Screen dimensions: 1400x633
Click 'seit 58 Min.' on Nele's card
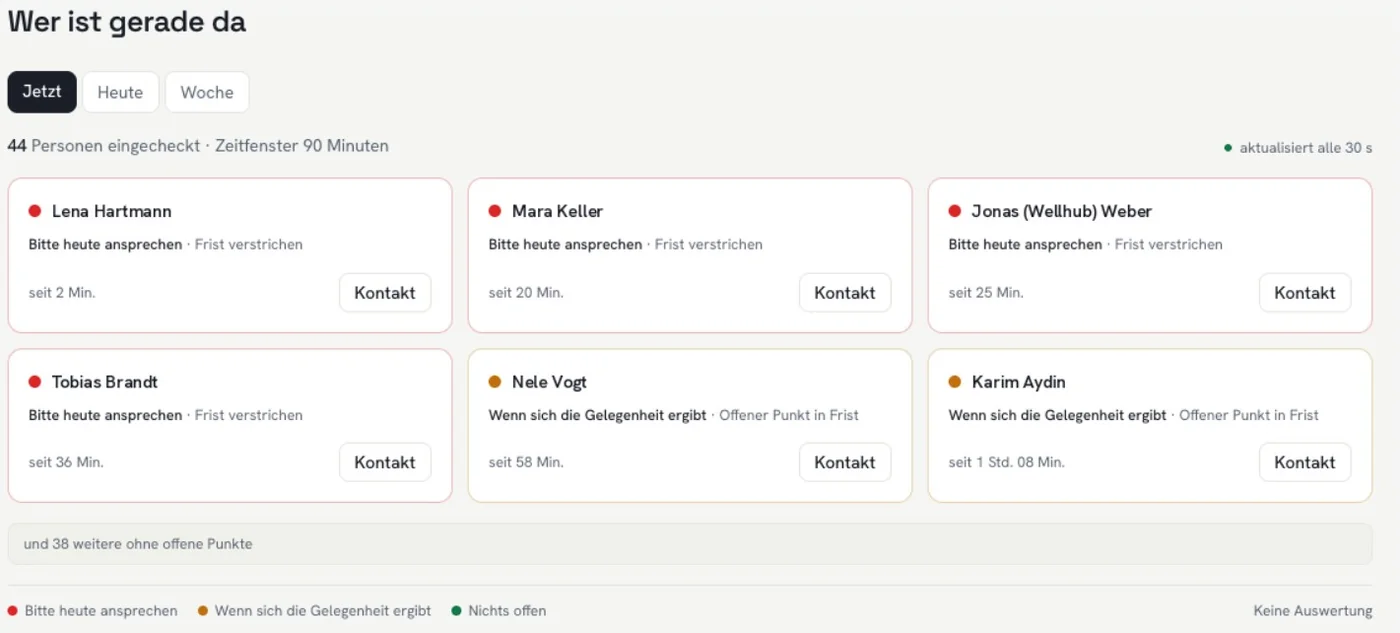tap(526, 463)
